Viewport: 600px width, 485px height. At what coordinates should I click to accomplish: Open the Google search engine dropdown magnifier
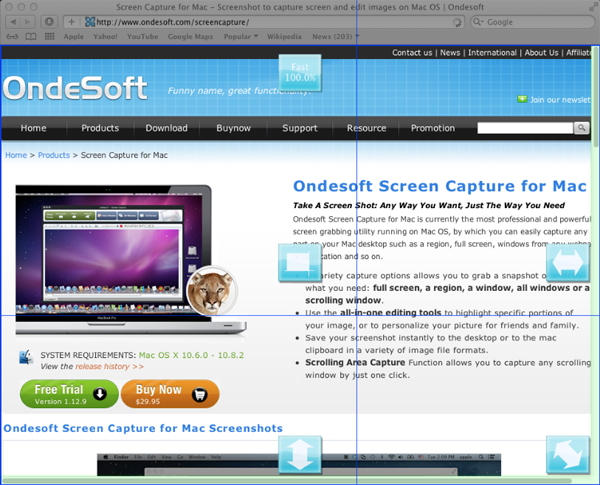coord(478,22)
